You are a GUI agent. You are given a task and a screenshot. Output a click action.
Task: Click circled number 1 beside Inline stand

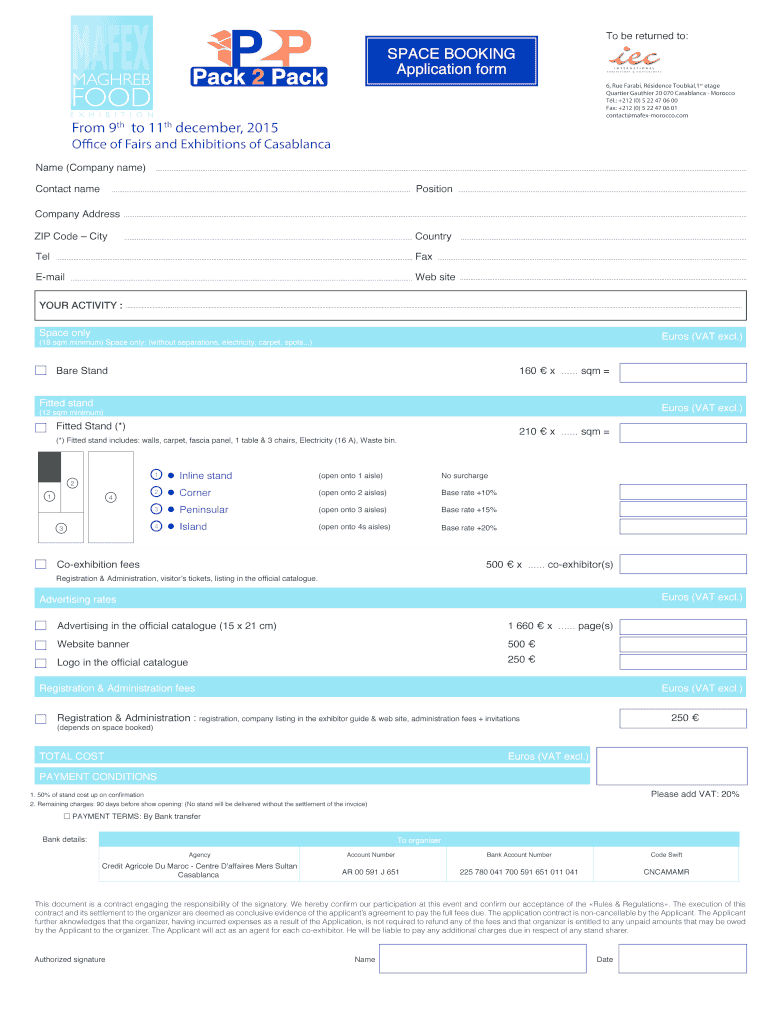156,475
